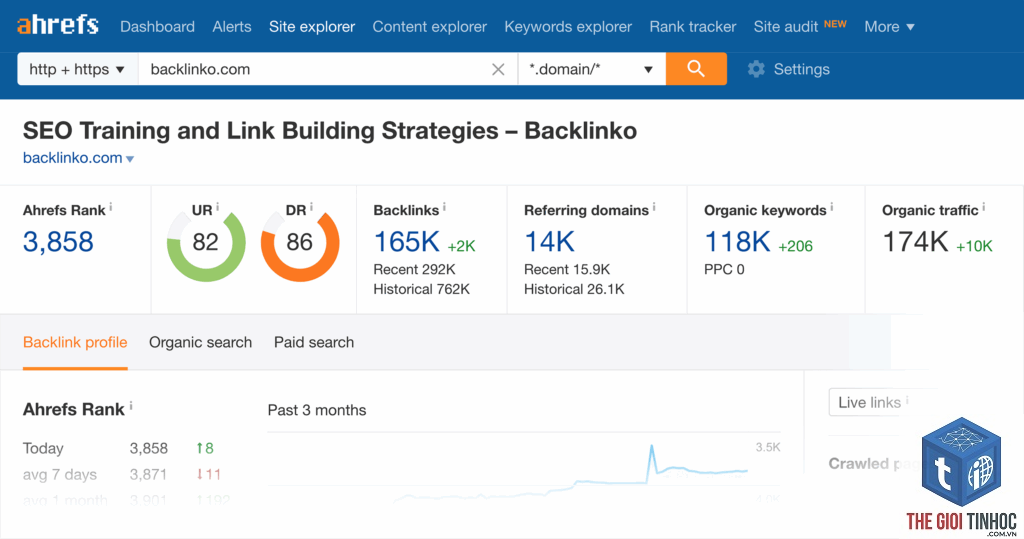Switch to Organic search tab
Viewport: 1024px width, 539px height.
(x=200, y=342)
